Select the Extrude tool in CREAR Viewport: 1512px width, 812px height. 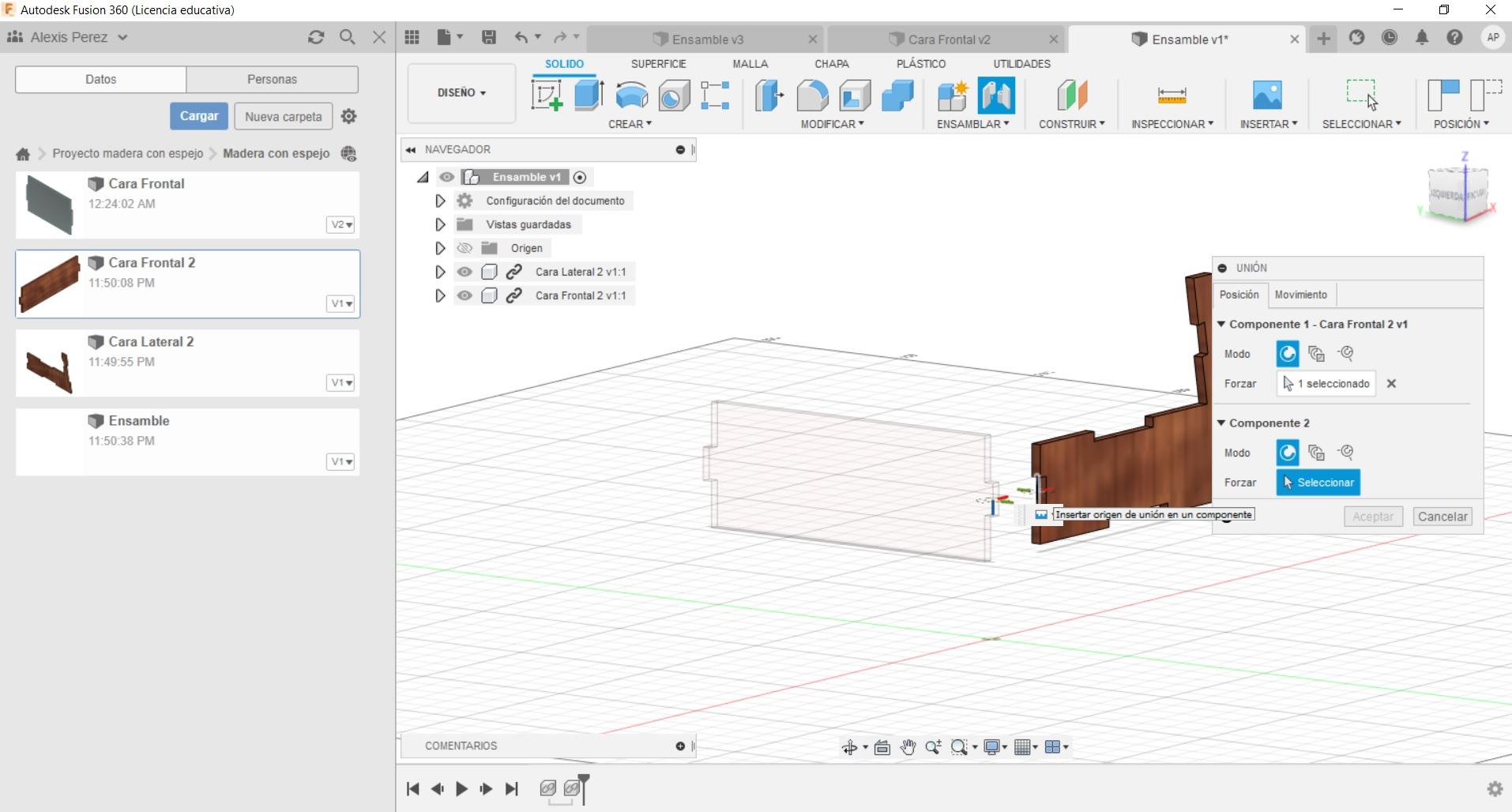point(589,96)
